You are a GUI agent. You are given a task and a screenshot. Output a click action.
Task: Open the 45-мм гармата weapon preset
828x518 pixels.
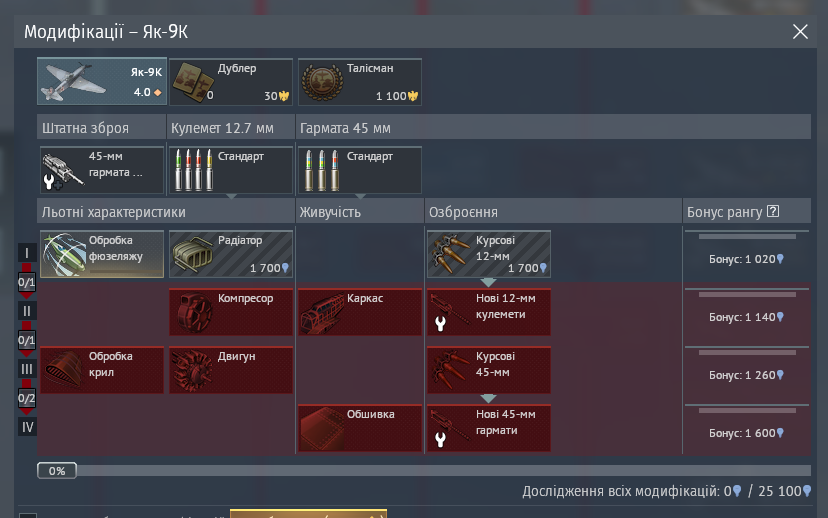[102, 170]
